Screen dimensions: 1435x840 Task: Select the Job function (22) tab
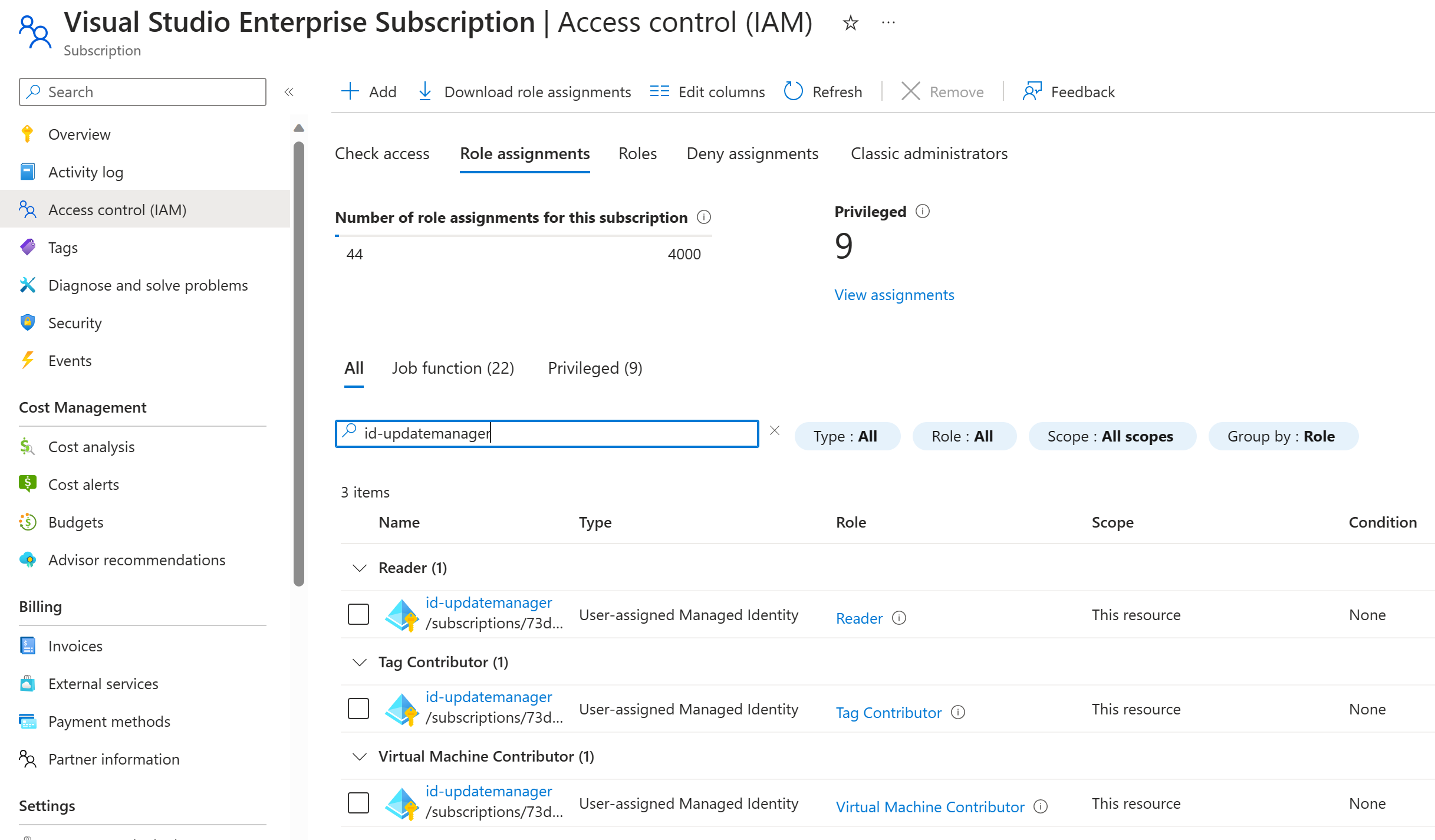pyautogui.click(x=453, y=368)
